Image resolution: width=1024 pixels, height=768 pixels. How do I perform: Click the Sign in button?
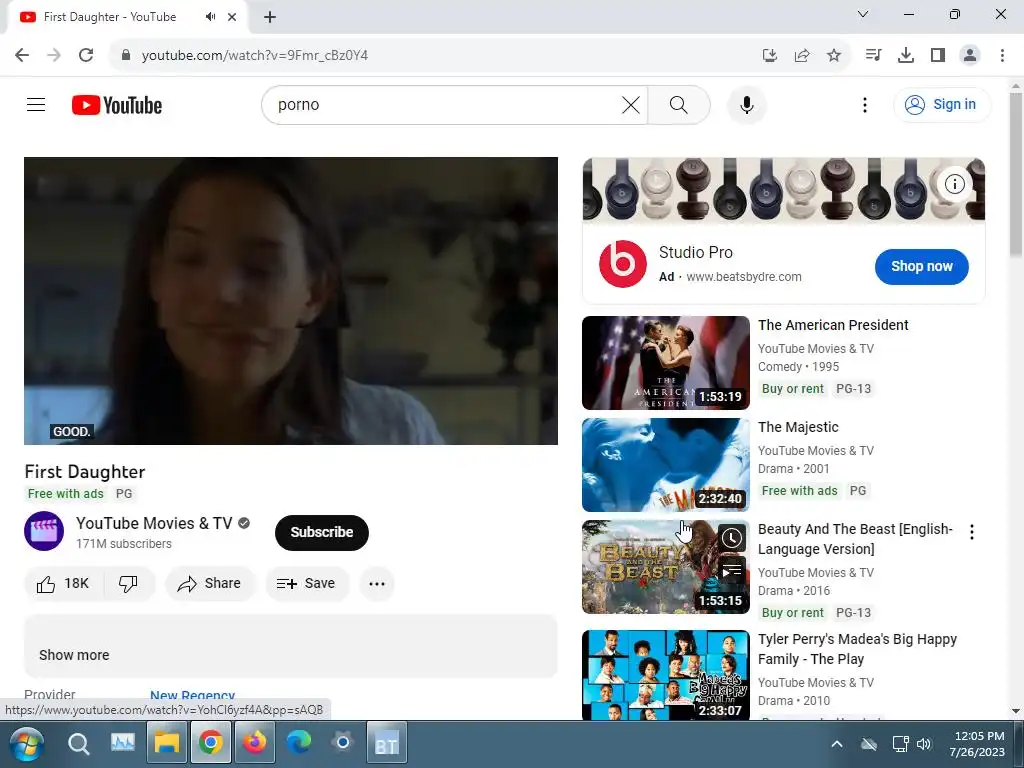(941, 104)
